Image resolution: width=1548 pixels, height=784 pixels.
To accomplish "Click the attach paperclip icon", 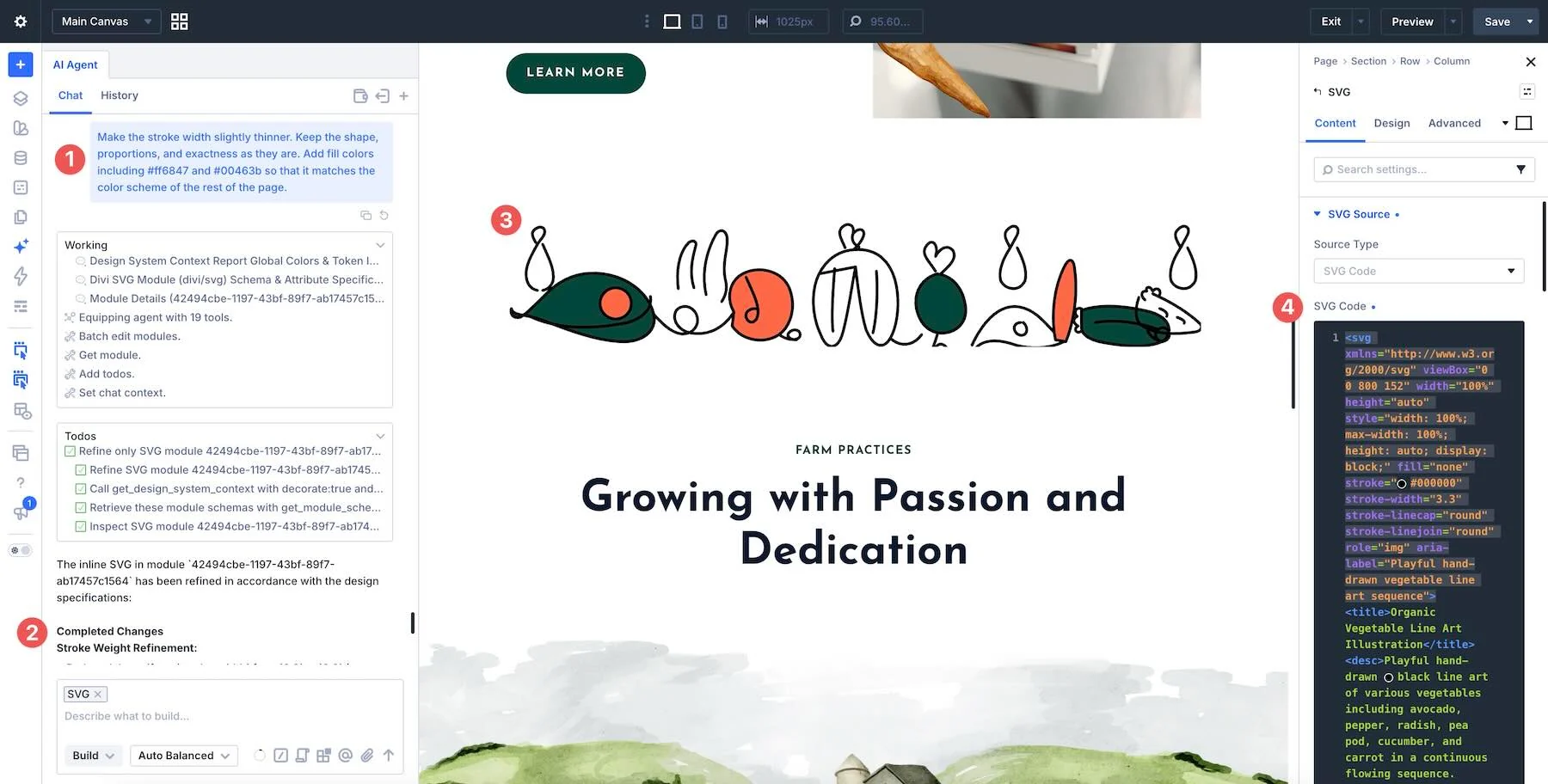I will pos(367,755).
